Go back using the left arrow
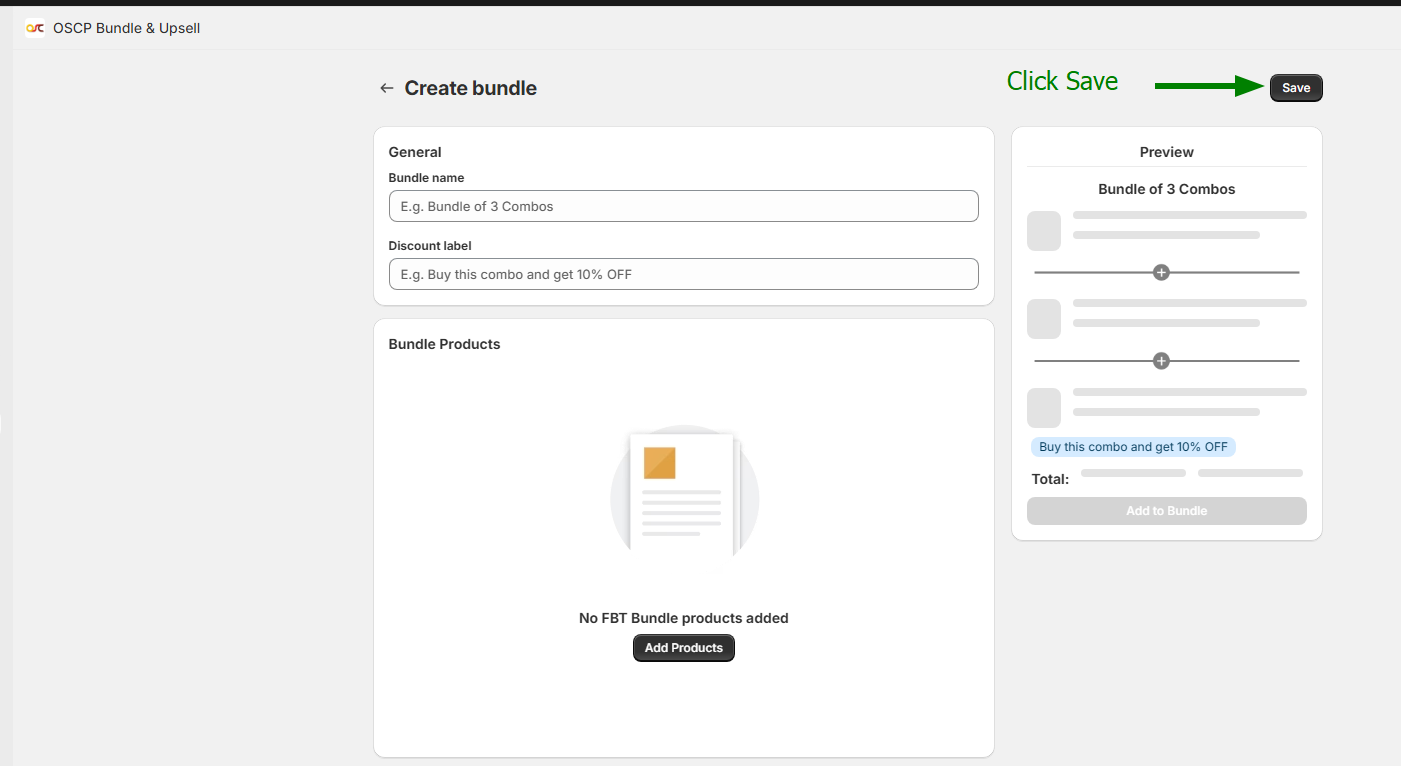The width and height of the screenshot is (1401, 766). 386,88
